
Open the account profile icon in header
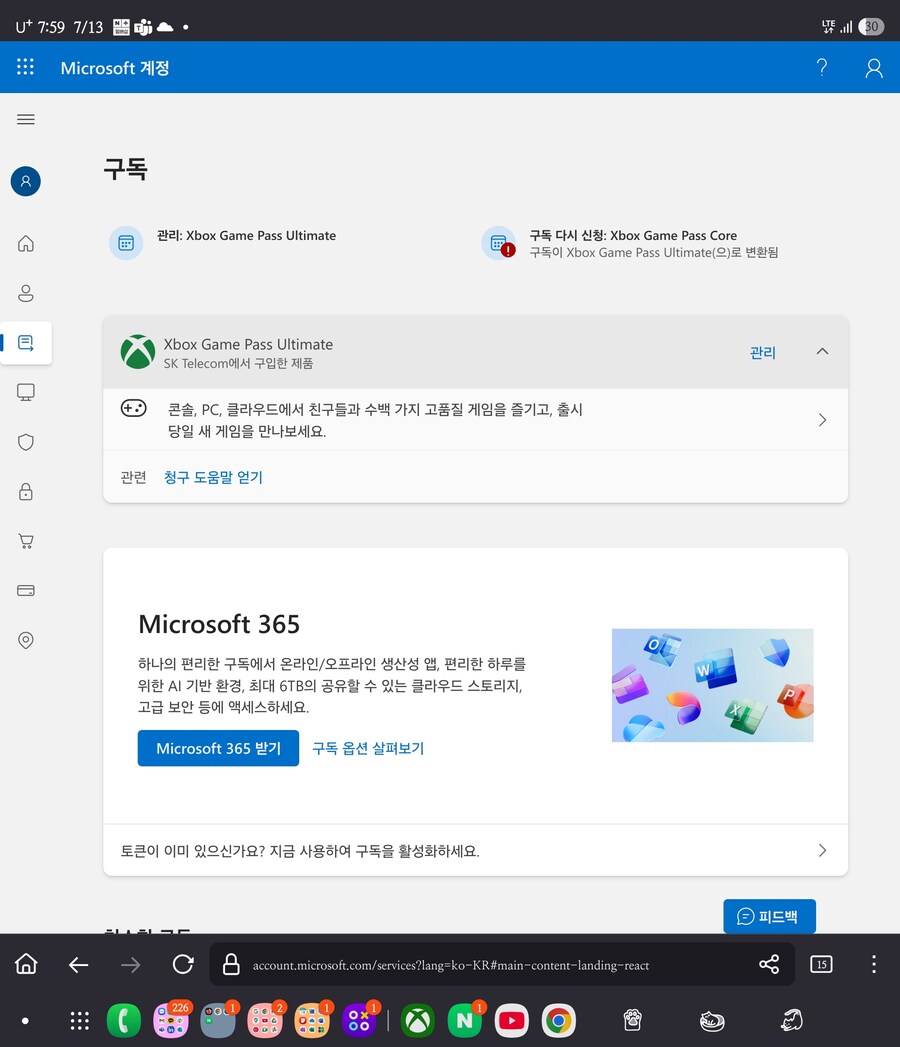[x=874, y=67]
